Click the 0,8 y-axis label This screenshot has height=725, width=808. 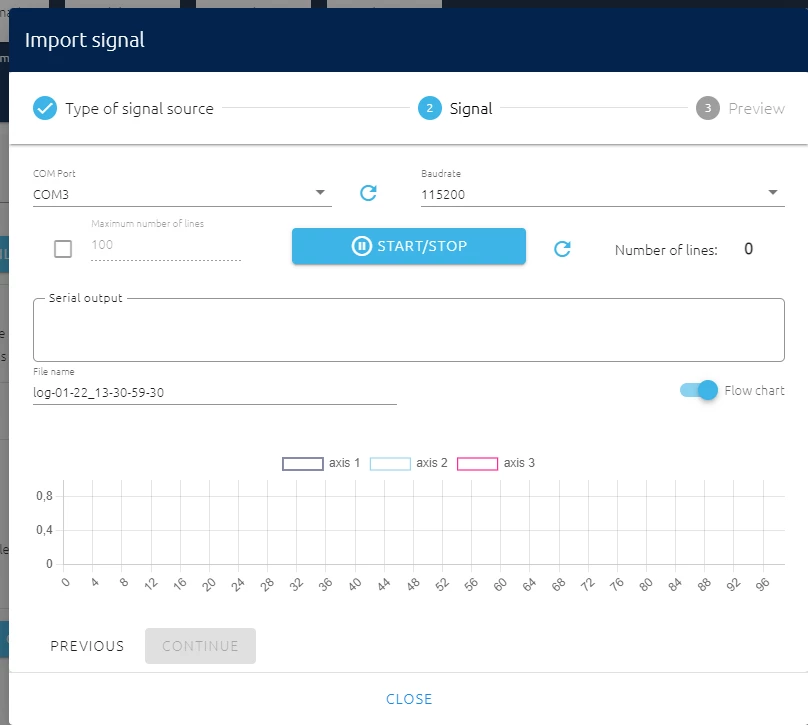pyautogui.click(x=44, y=496)
